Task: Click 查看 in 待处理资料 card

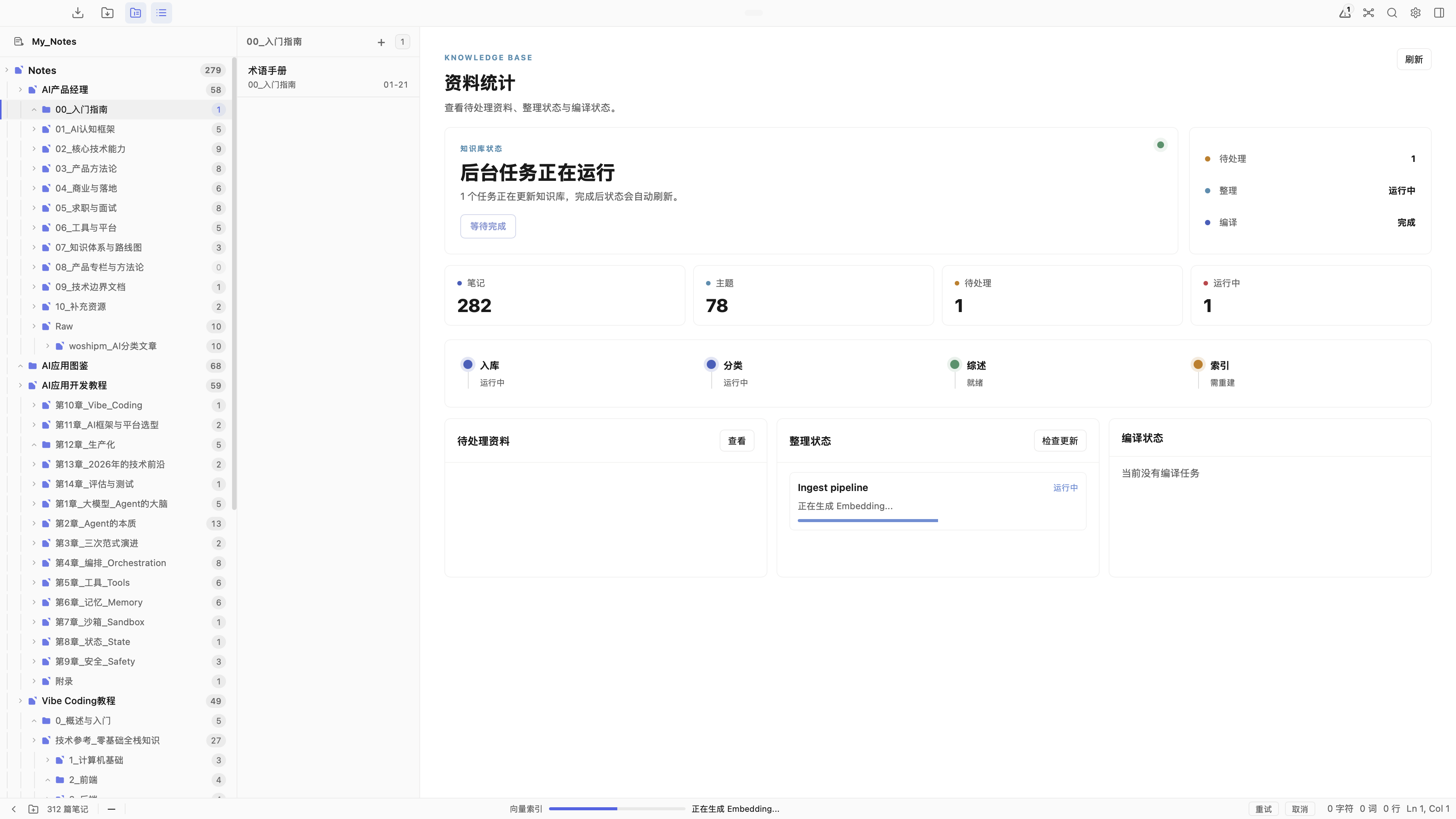Action: click(736, 441)
